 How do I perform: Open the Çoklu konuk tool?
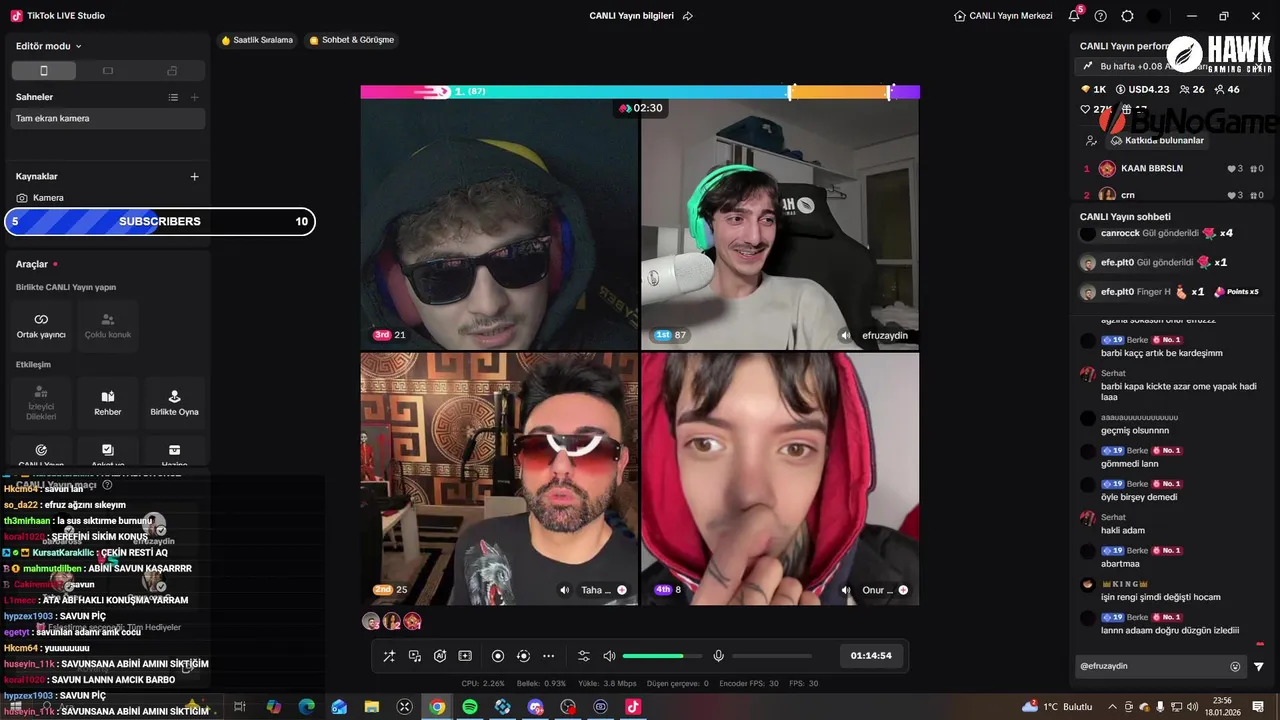point(108,326)
